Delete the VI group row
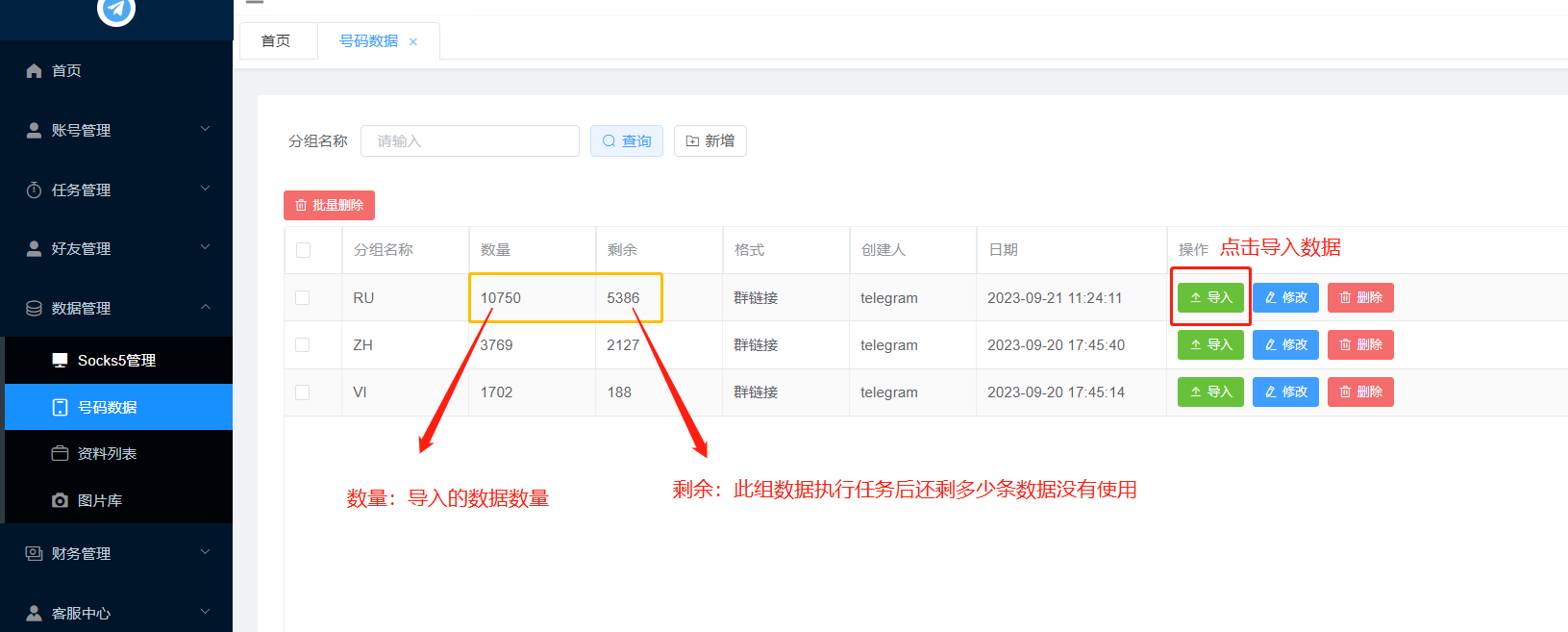The height and width of the screenshot is (632, 1568). point(1360,392)
